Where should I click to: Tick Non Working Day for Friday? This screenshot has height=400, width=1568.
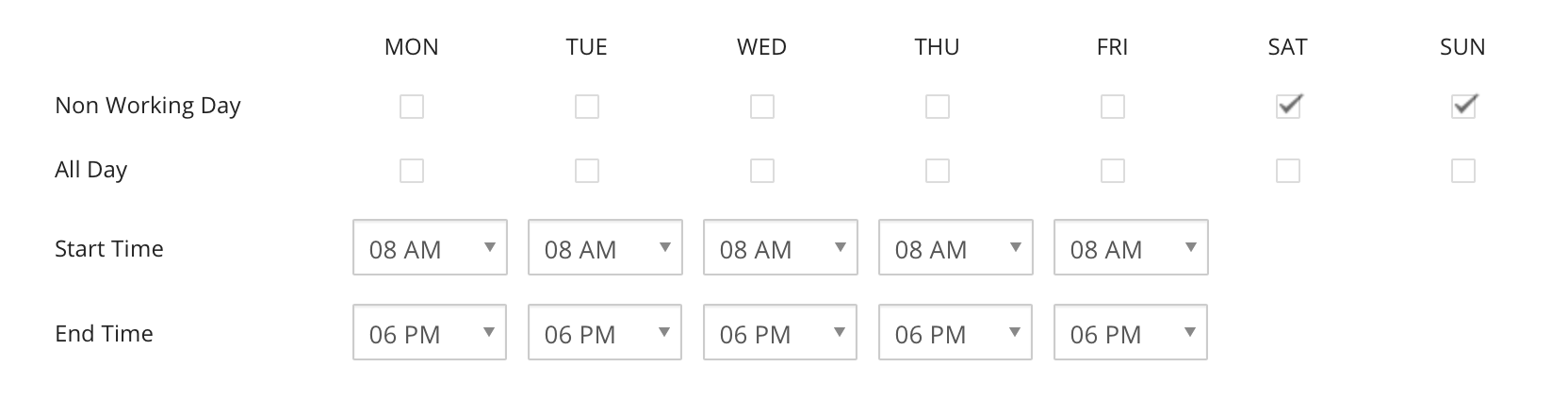1113,107
